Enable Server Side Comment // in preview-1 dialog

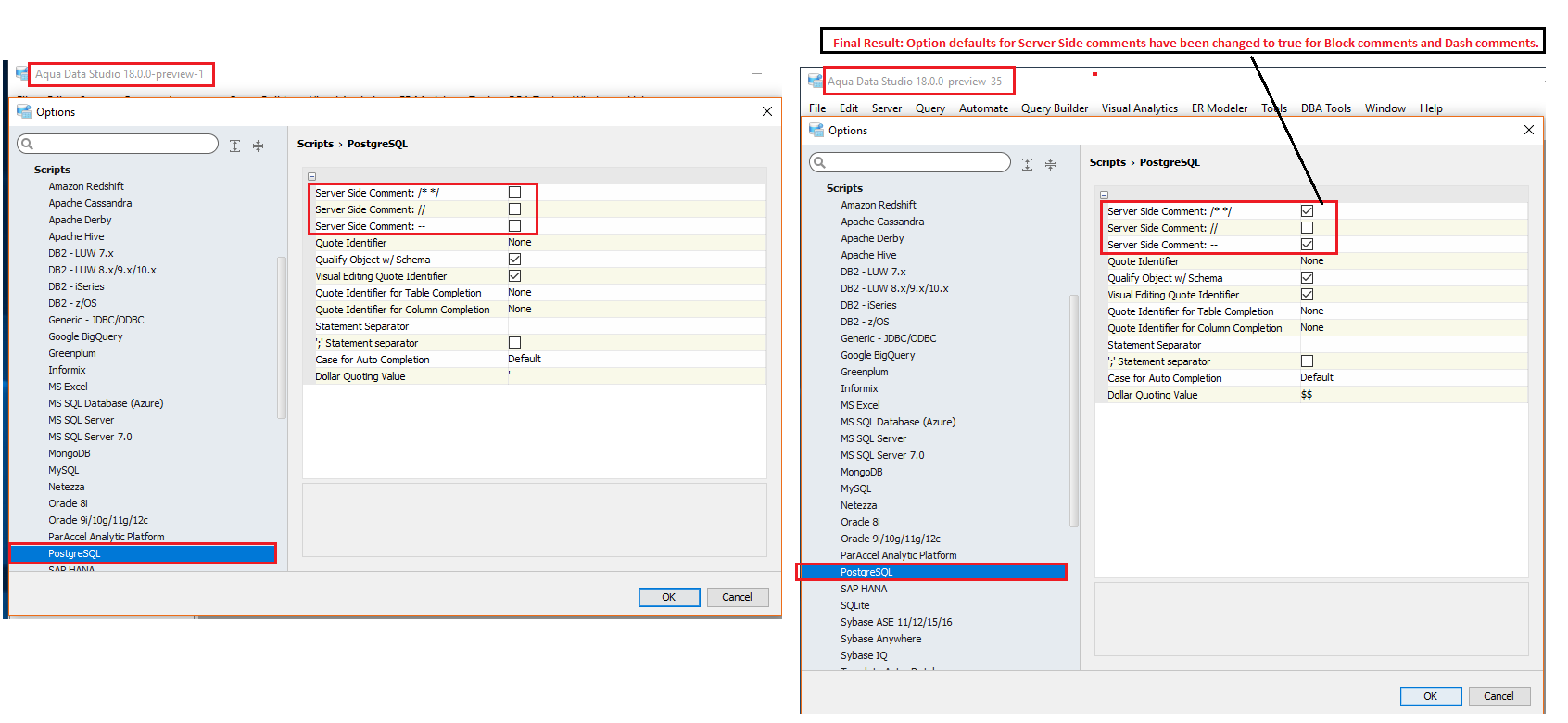coord(514,209)
